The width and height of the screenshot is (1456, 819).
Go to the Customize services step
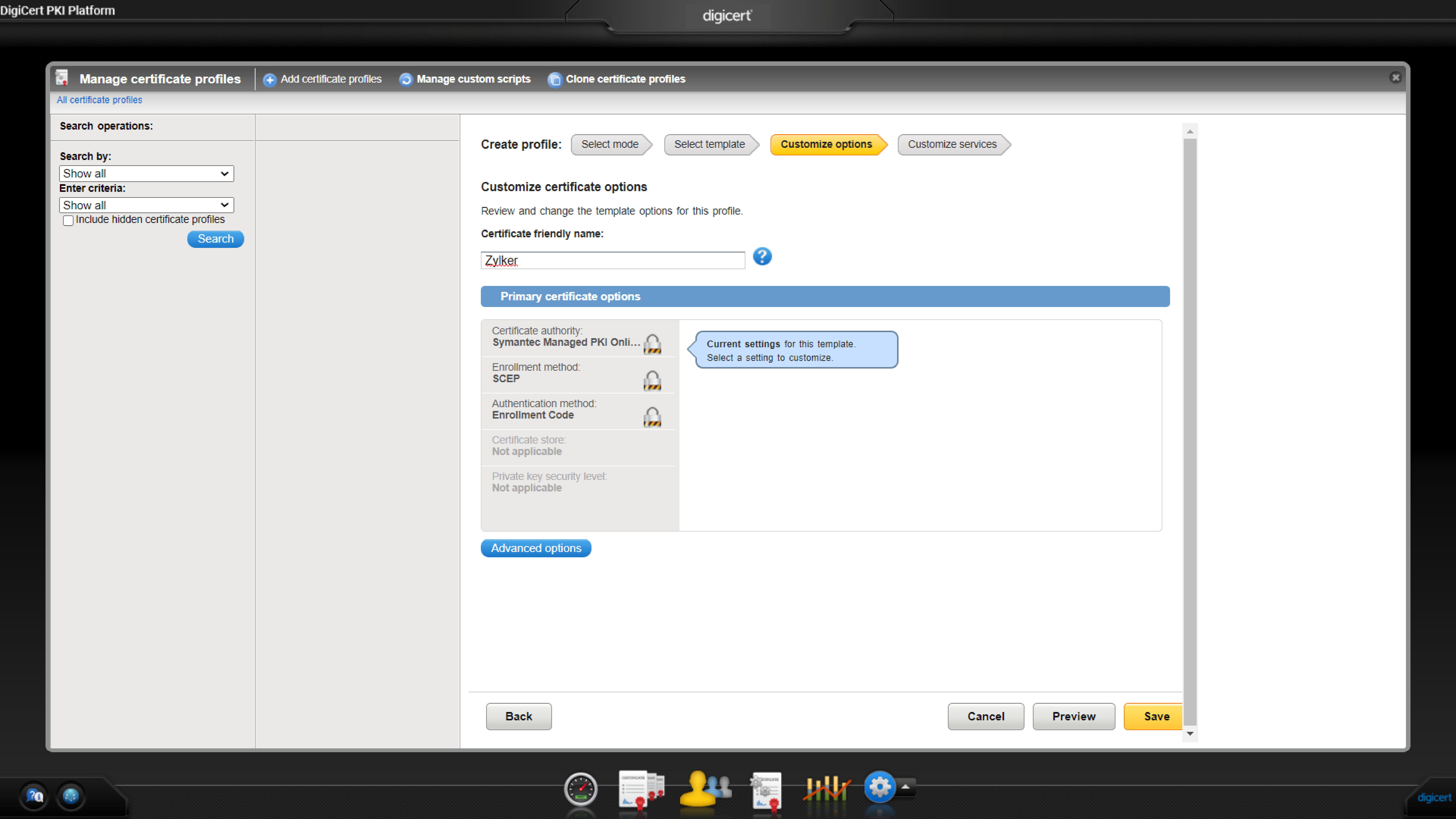(x=952, y=144)
